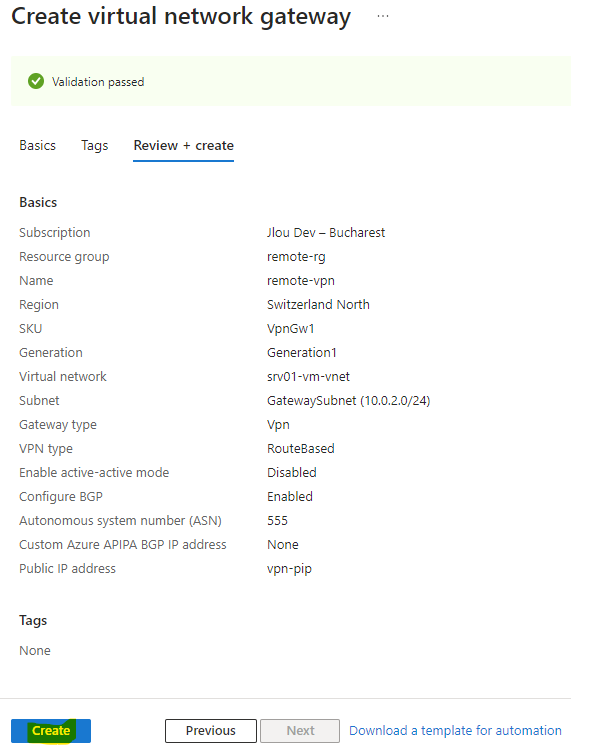597x747 pixels.
Task: Click the VpnGw1 SKU value
Action: [x=291, y=329]
